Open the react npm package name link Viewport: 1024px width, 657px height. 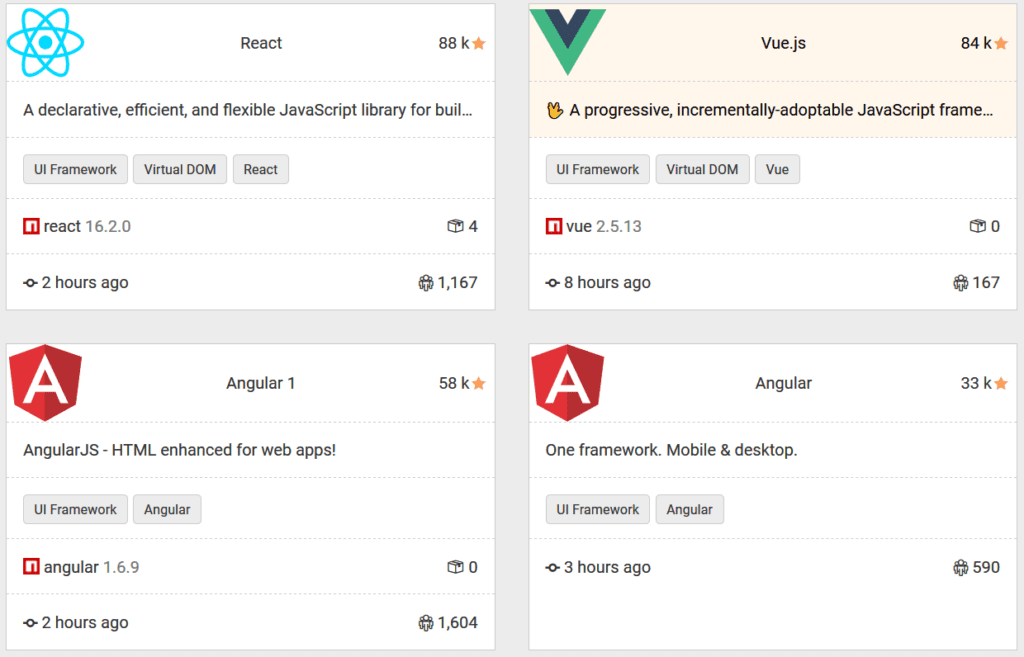coord(62,227)
